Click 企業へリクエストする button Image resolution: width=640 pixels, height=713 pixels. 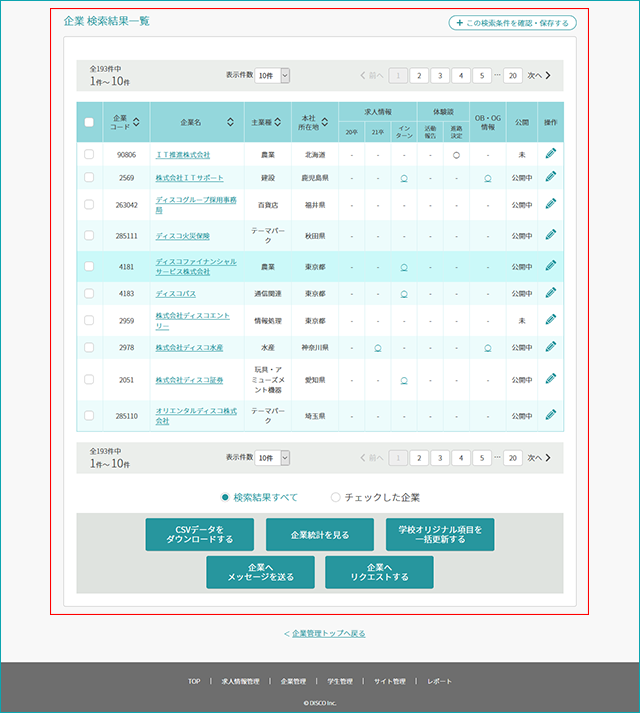tap(379, 572)
